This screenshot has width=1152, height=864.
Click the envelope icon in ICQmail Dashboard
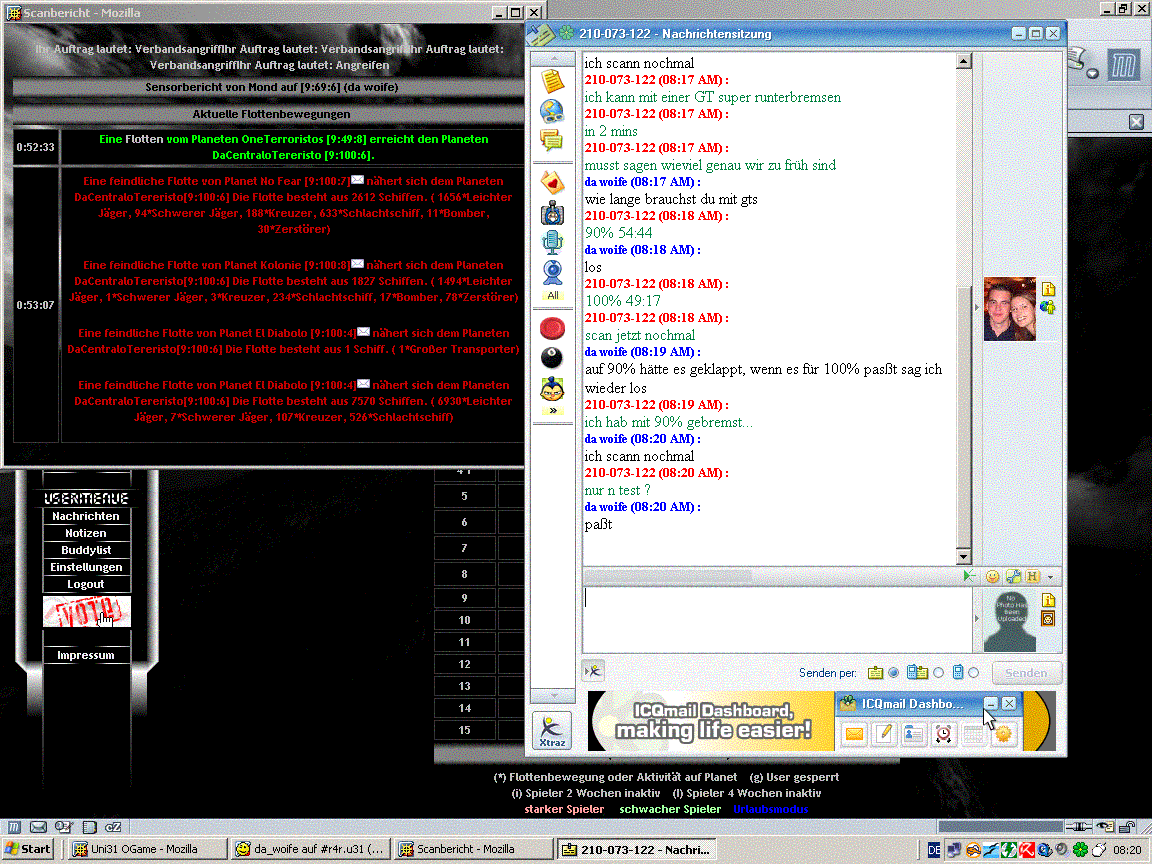coord(854,733)
